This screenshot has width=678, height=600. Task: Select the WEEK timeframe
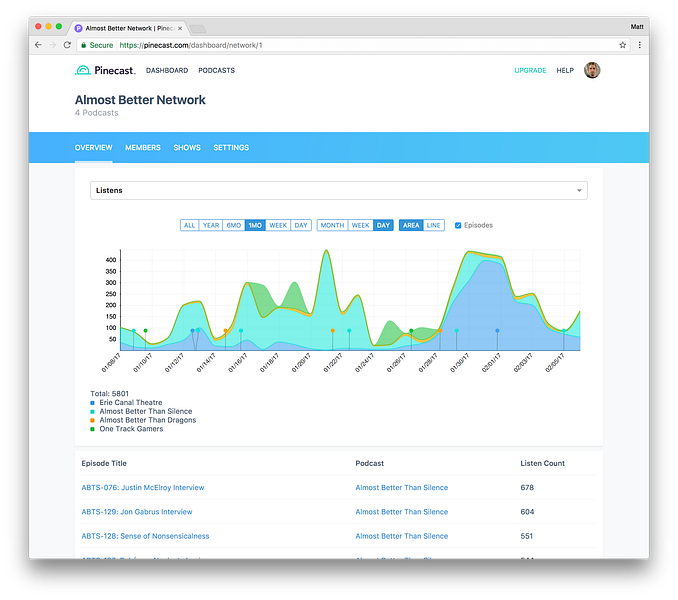point(278,225)
